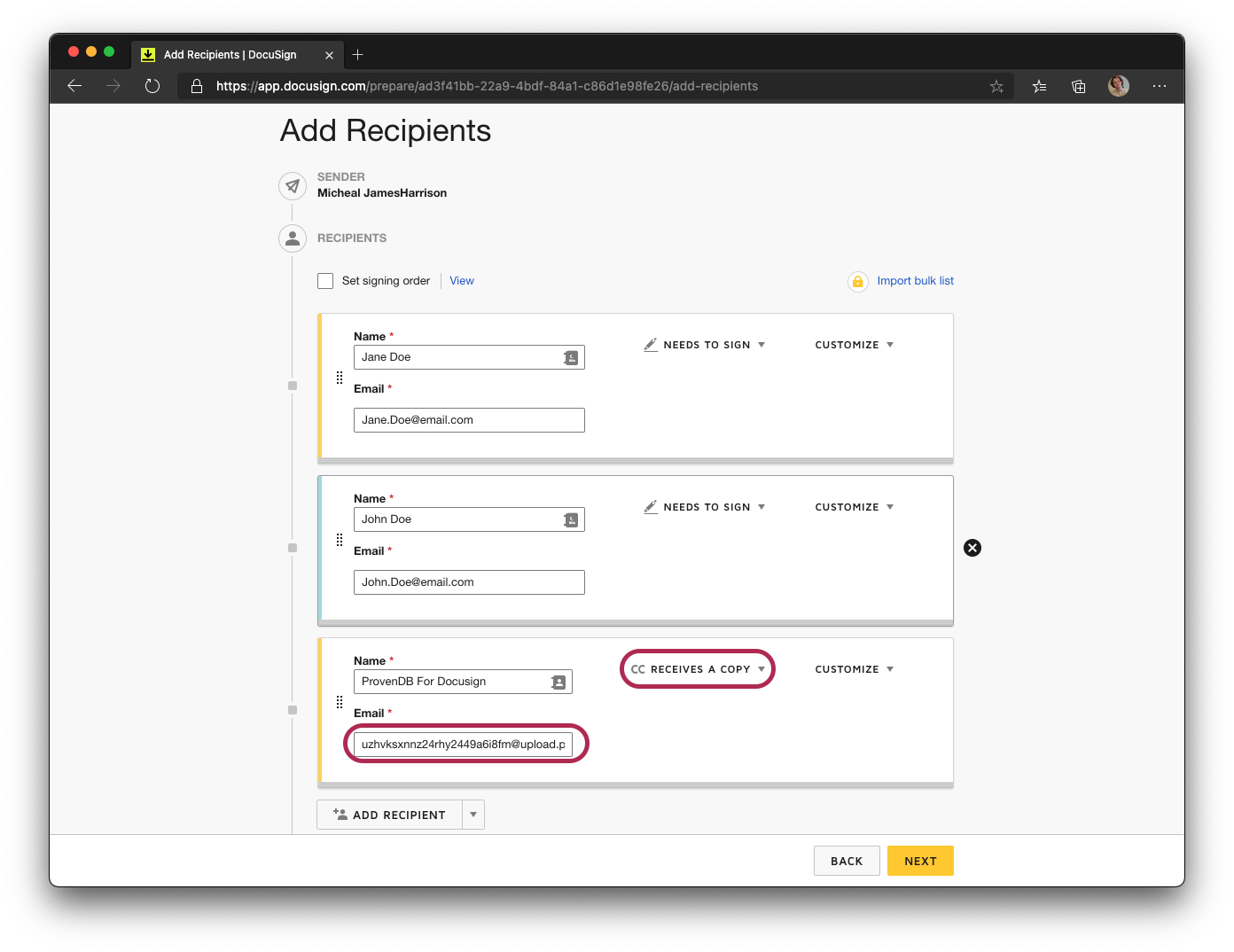Viewport: 1234px width, 952px height.
Task: Remove John Doe recipient with X icon
Action: [x=972, y=548]
